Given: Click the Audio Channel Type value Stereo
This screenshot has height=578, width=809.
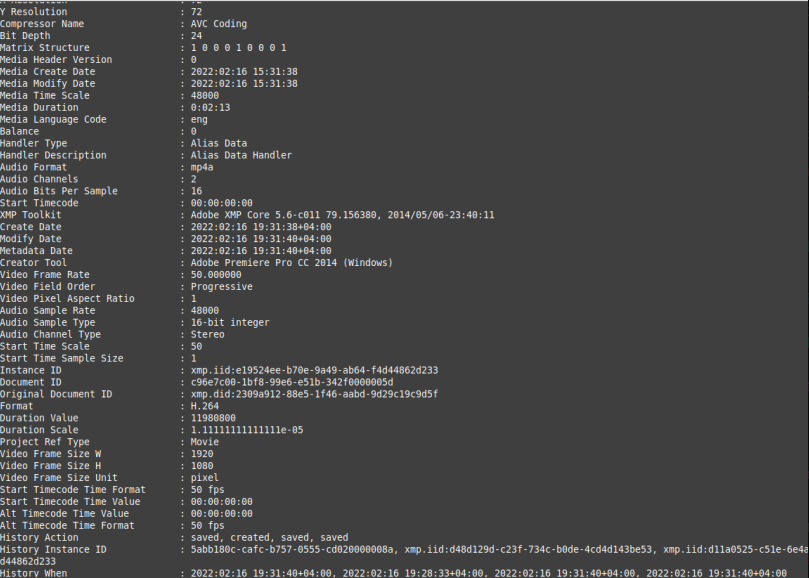Looking at the screenshot, I should coord(207,334).
